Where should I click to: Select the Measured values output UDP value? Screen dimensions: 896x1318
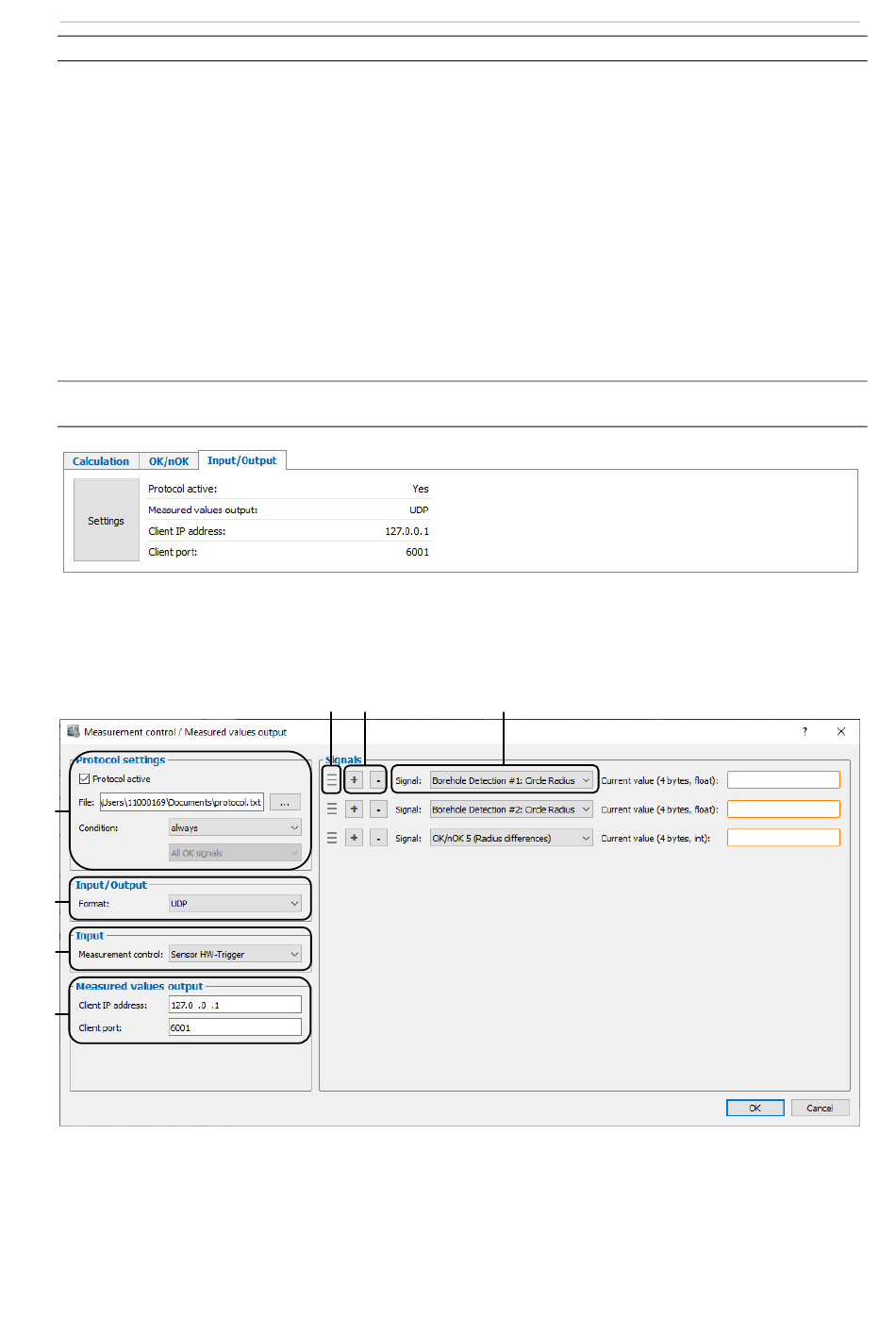tap(419, 509)
